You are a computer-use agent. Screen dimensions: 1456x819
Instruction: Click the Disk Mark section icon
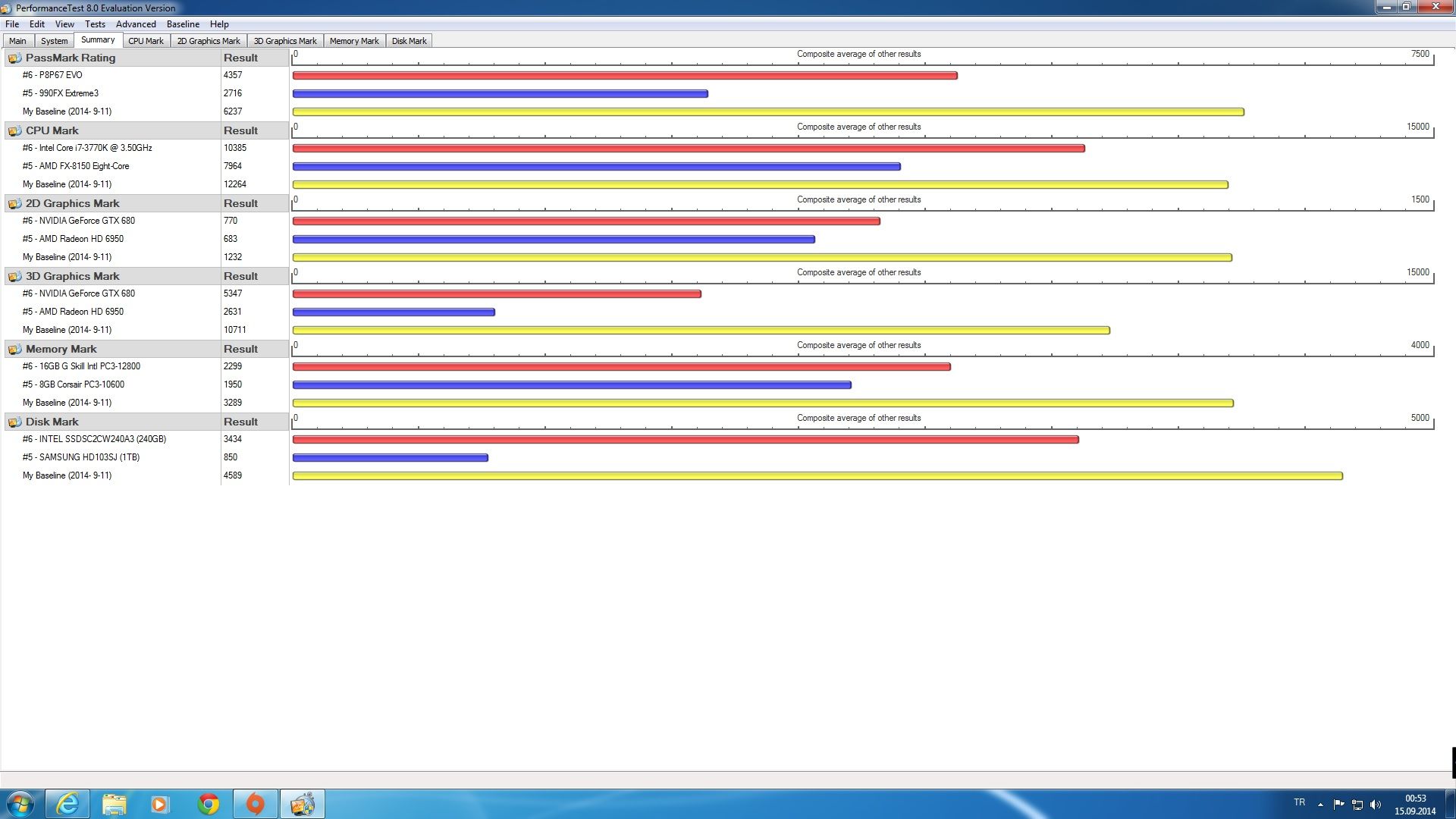(14, 422)
